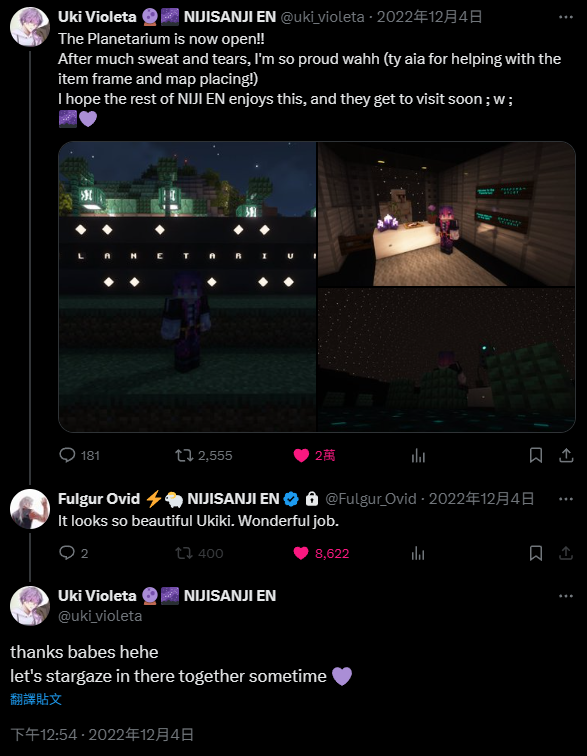The image size is (587, 756).
Task: Open the @Fulgur_Ovid profile handle link
Action: (x=371, y=499)
